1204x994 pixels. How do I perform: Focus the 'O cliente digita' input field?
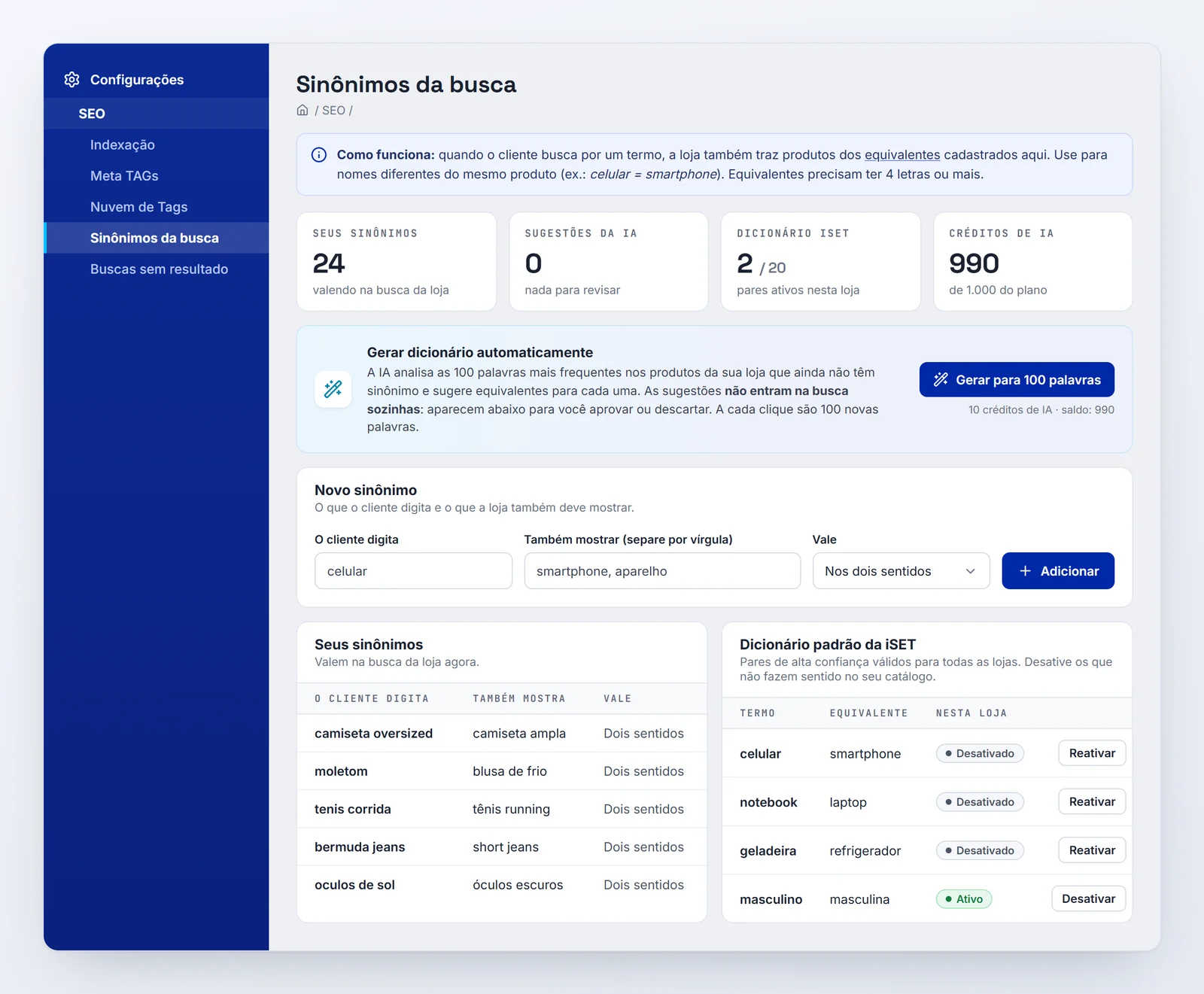click(x=413, y=571)
